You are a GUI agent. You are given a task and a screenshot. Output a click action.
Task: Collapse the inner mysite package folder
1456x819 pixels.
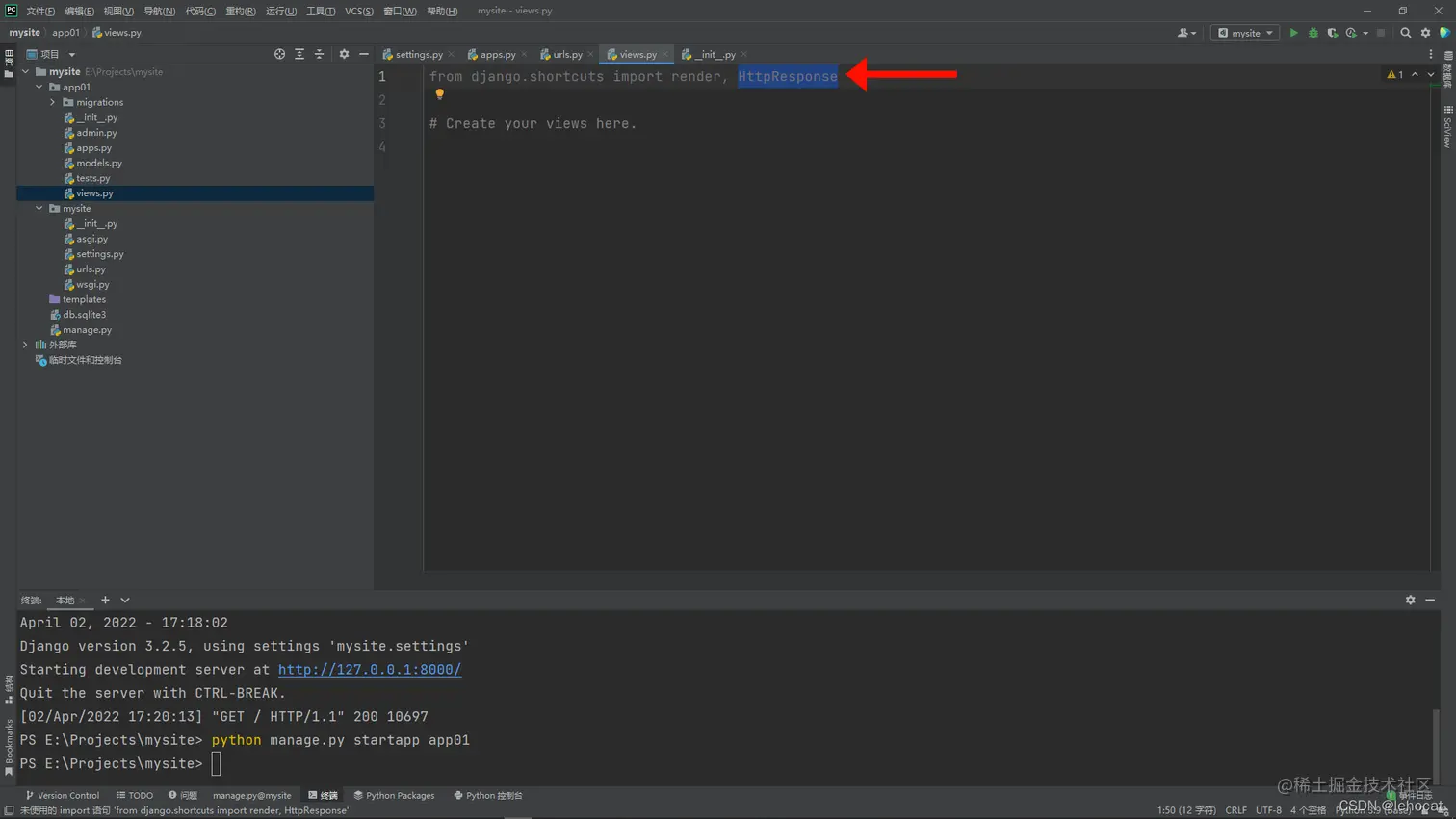coord(39,208)
